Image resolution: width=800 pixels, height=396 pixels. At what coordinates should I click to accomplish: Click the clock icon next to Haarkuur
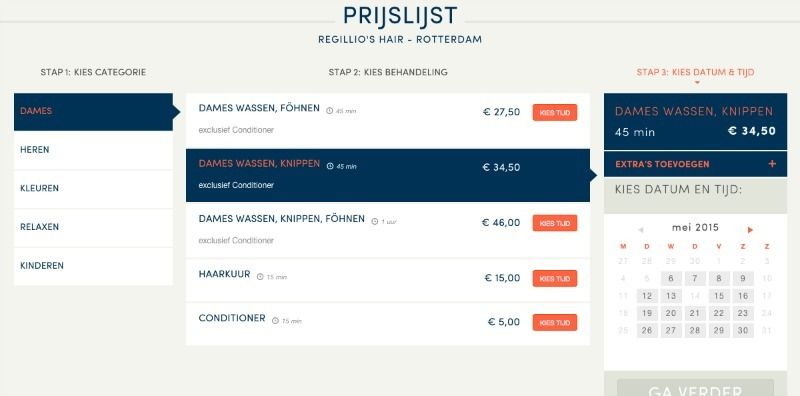coord(260,277)
